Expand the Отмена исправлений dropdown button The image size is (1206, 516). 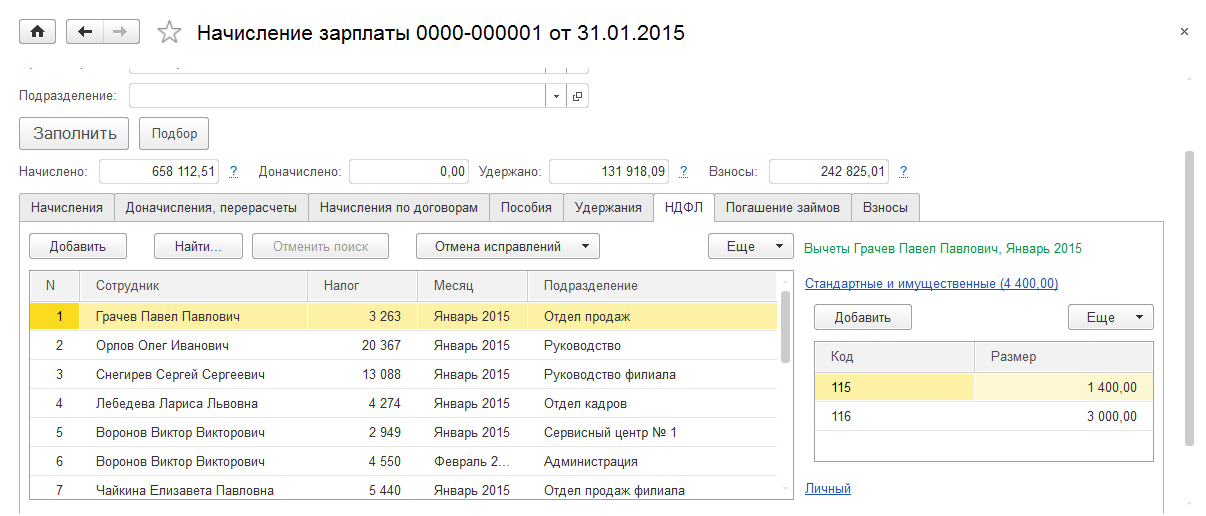(x=507, y=246)
